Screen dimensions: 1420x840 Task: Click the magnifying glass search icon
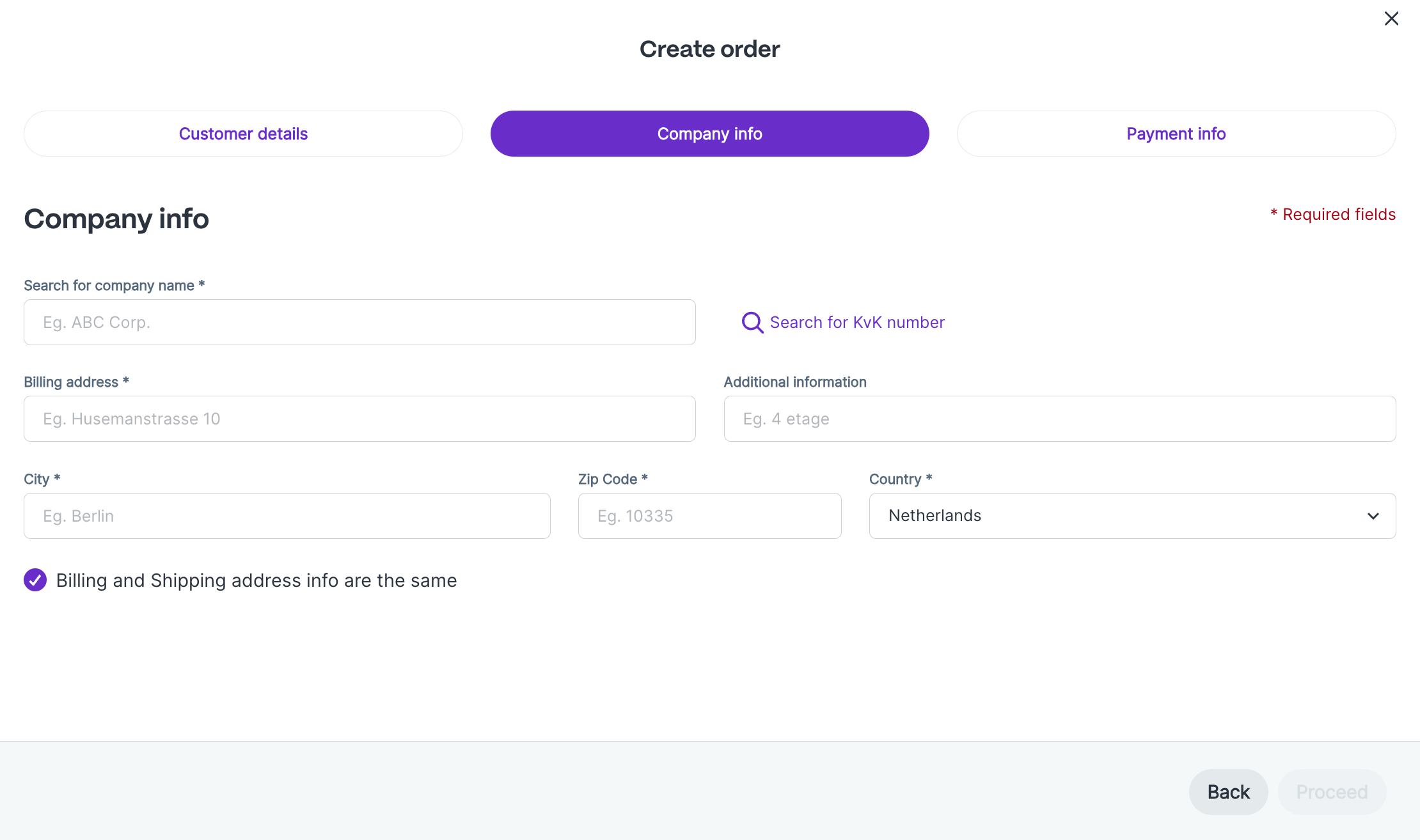[x=752, y=322]
